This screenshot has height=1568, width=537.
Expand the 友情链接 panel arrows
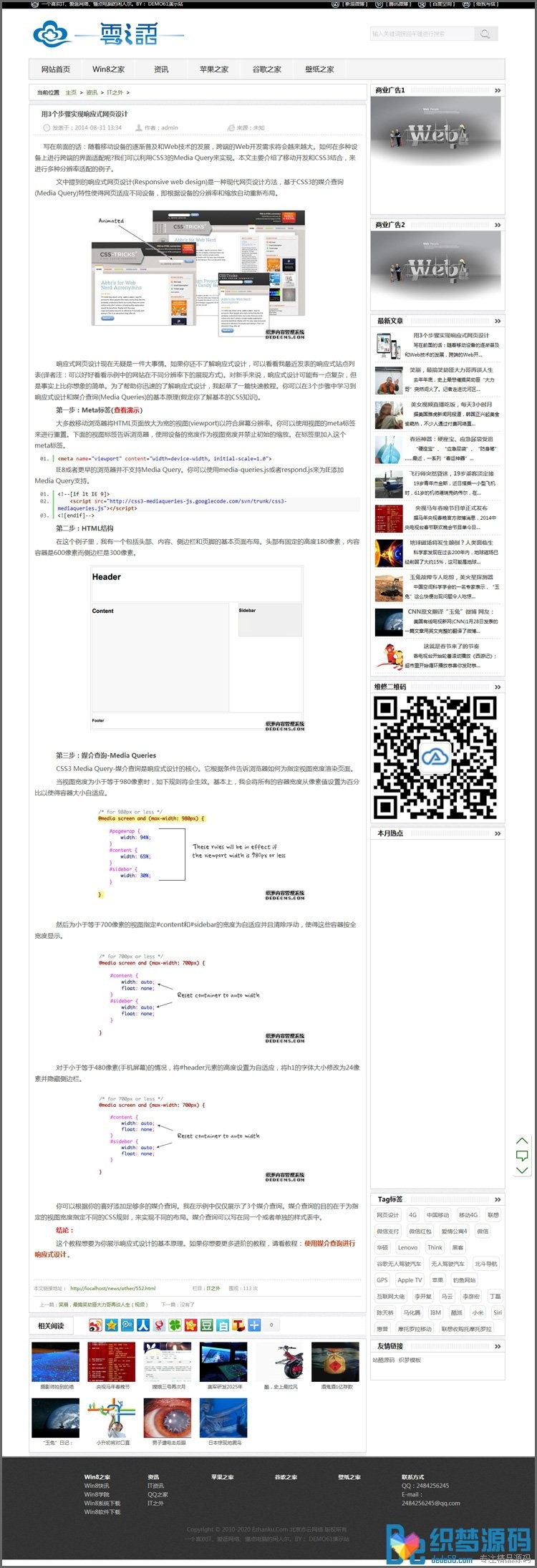click(x=498, y=1346)
